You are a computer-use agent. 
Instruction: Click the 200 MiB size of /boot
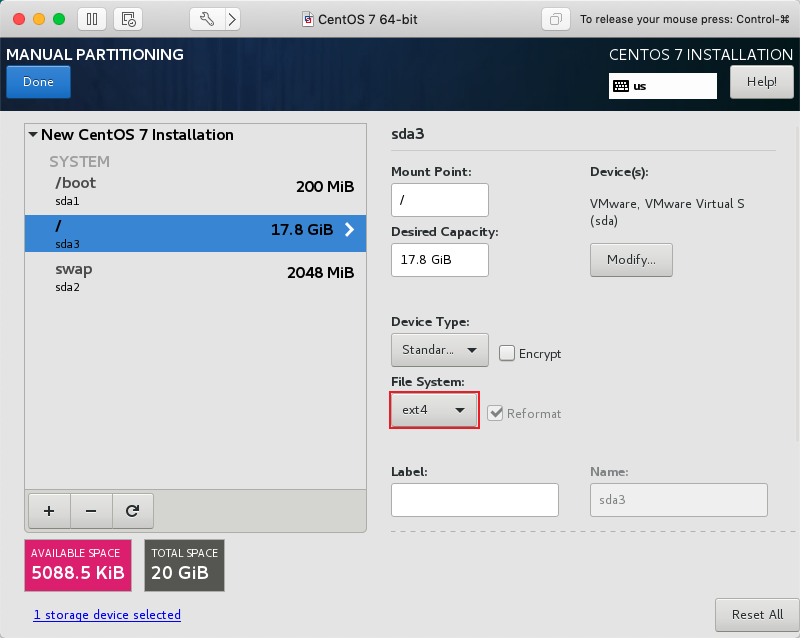tap(325, 187)
